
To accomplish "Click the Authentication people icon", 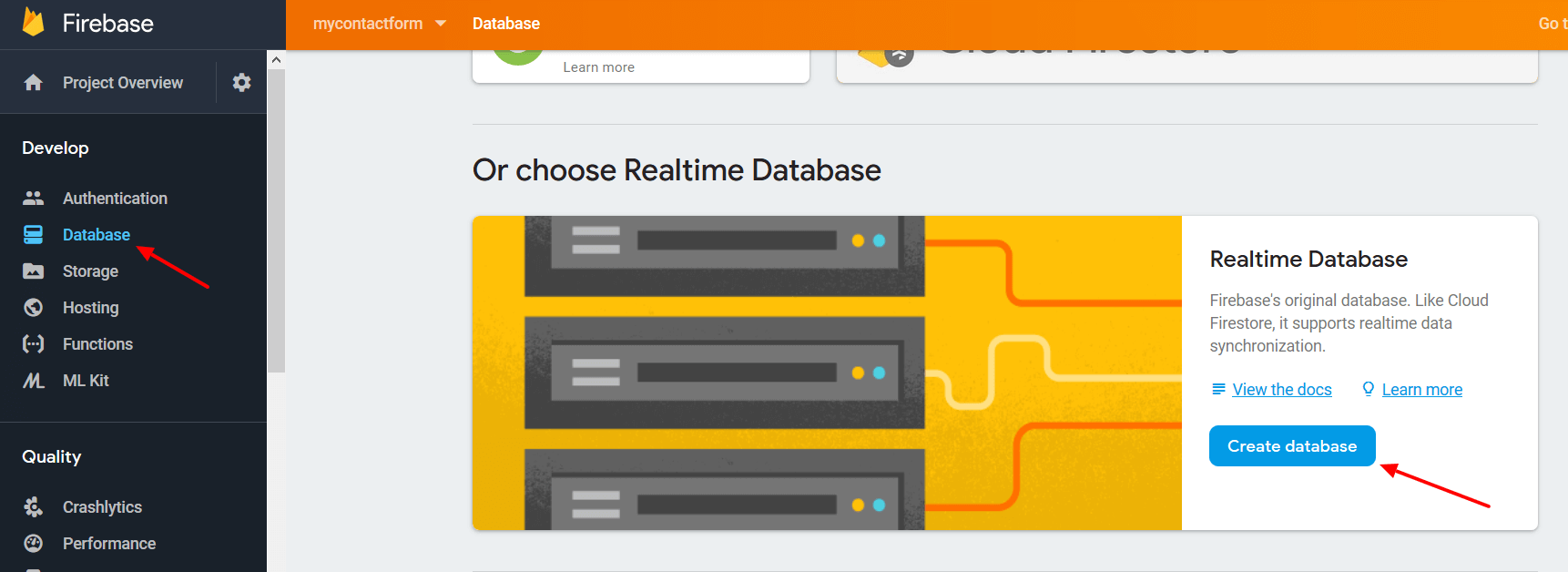I will pyautogui.click(x=34, y=198).
